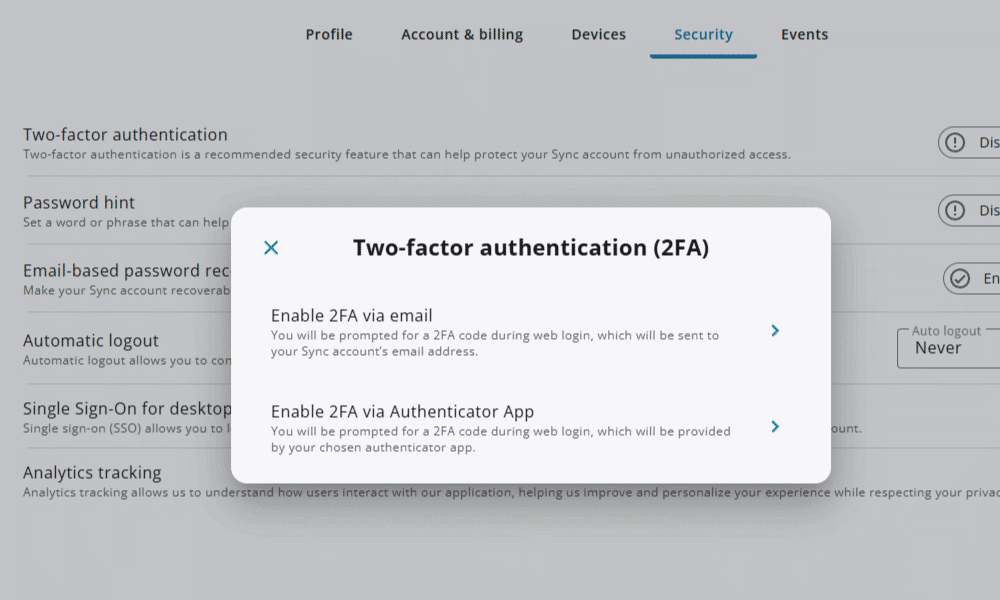
Task: Switch to the Profile tab
Action: (x=329, y=35)
